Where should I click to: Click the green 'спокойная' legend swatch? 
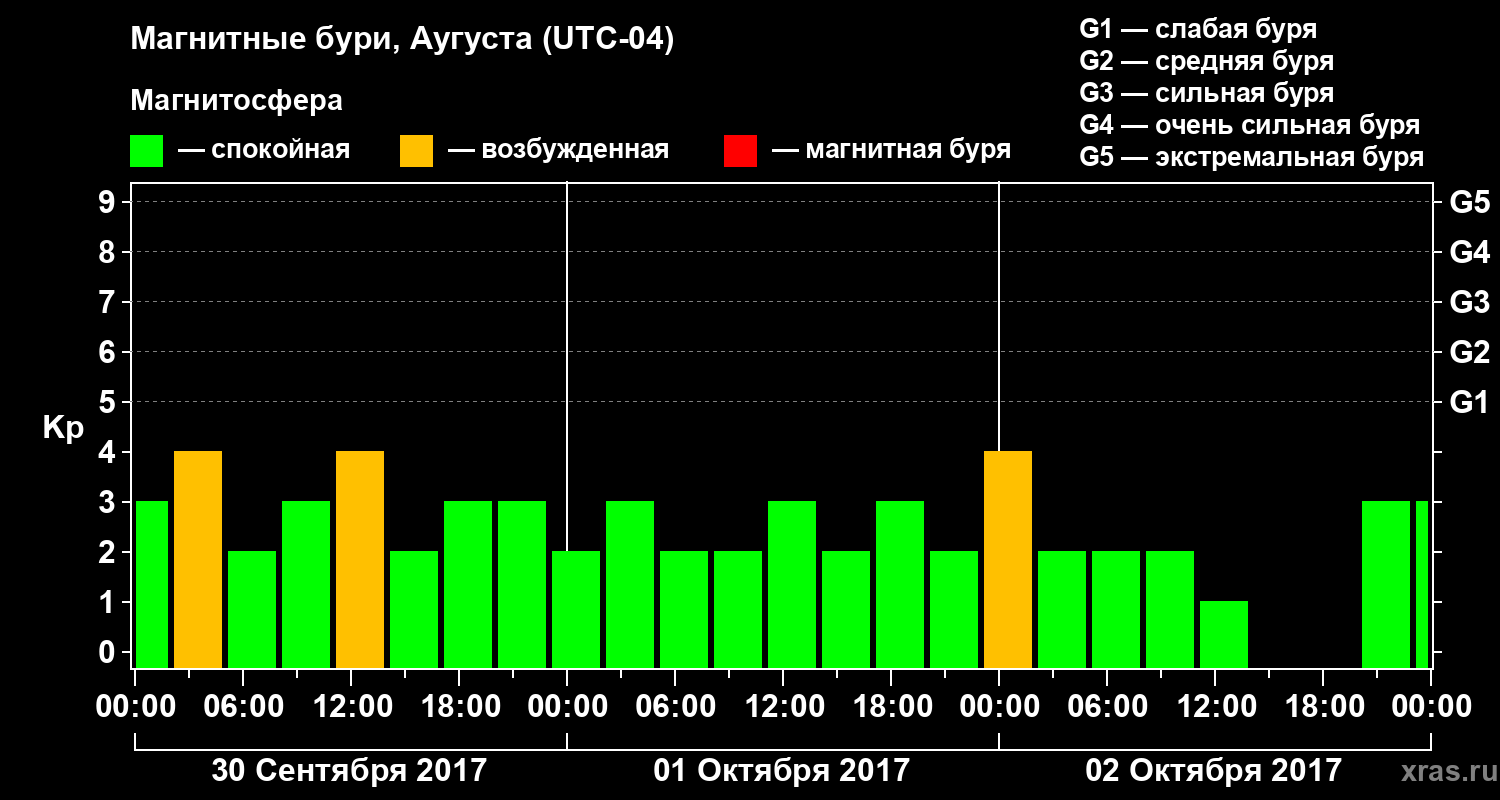click(x=147, y=151)
